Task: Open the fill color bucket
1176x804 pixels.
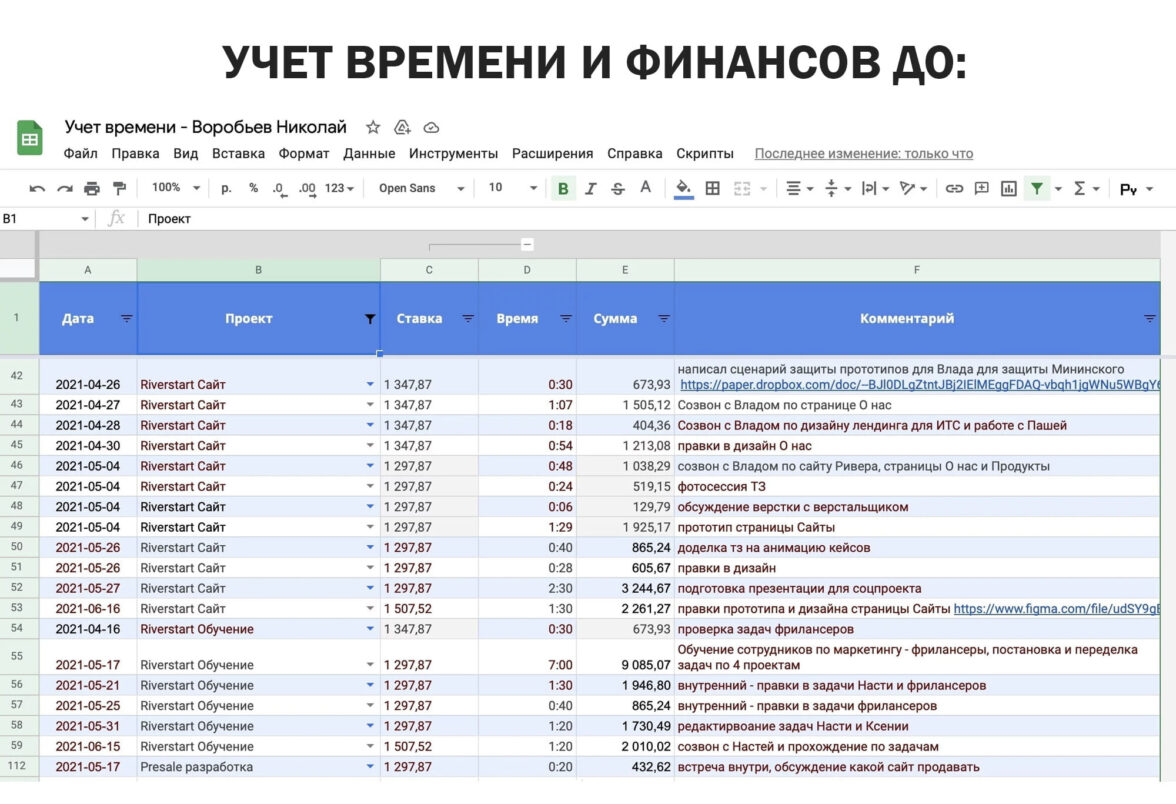Action: pyautogui.click(x=684, y=188)
